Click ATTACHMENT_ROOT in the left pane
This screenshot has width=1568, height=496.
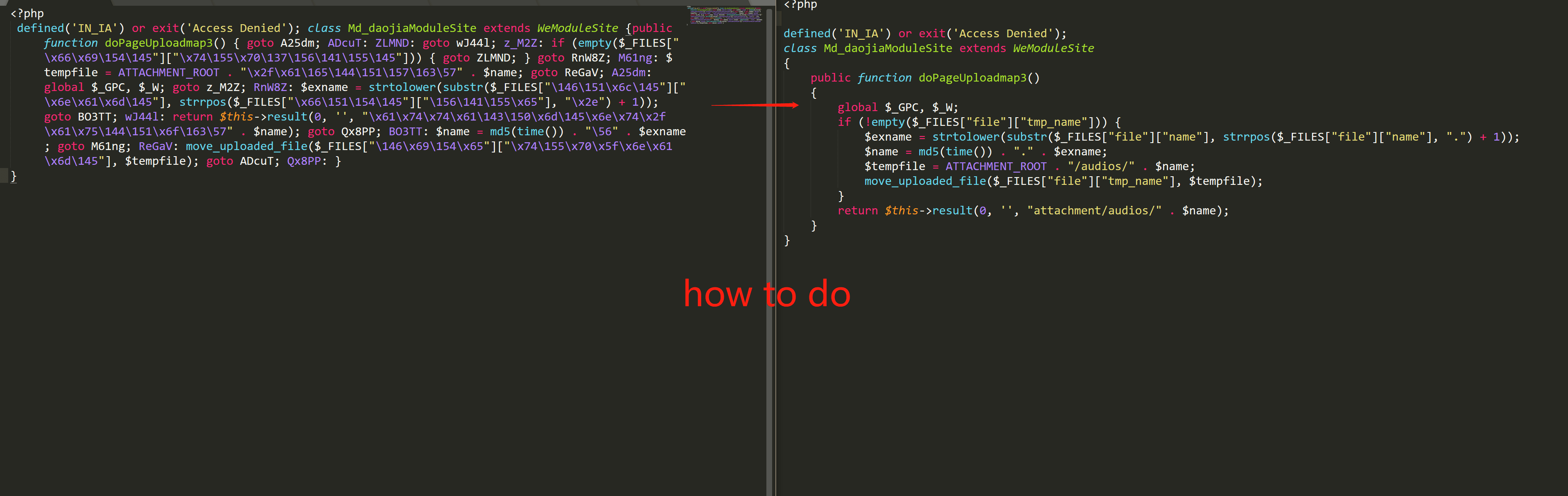(168, 73)
